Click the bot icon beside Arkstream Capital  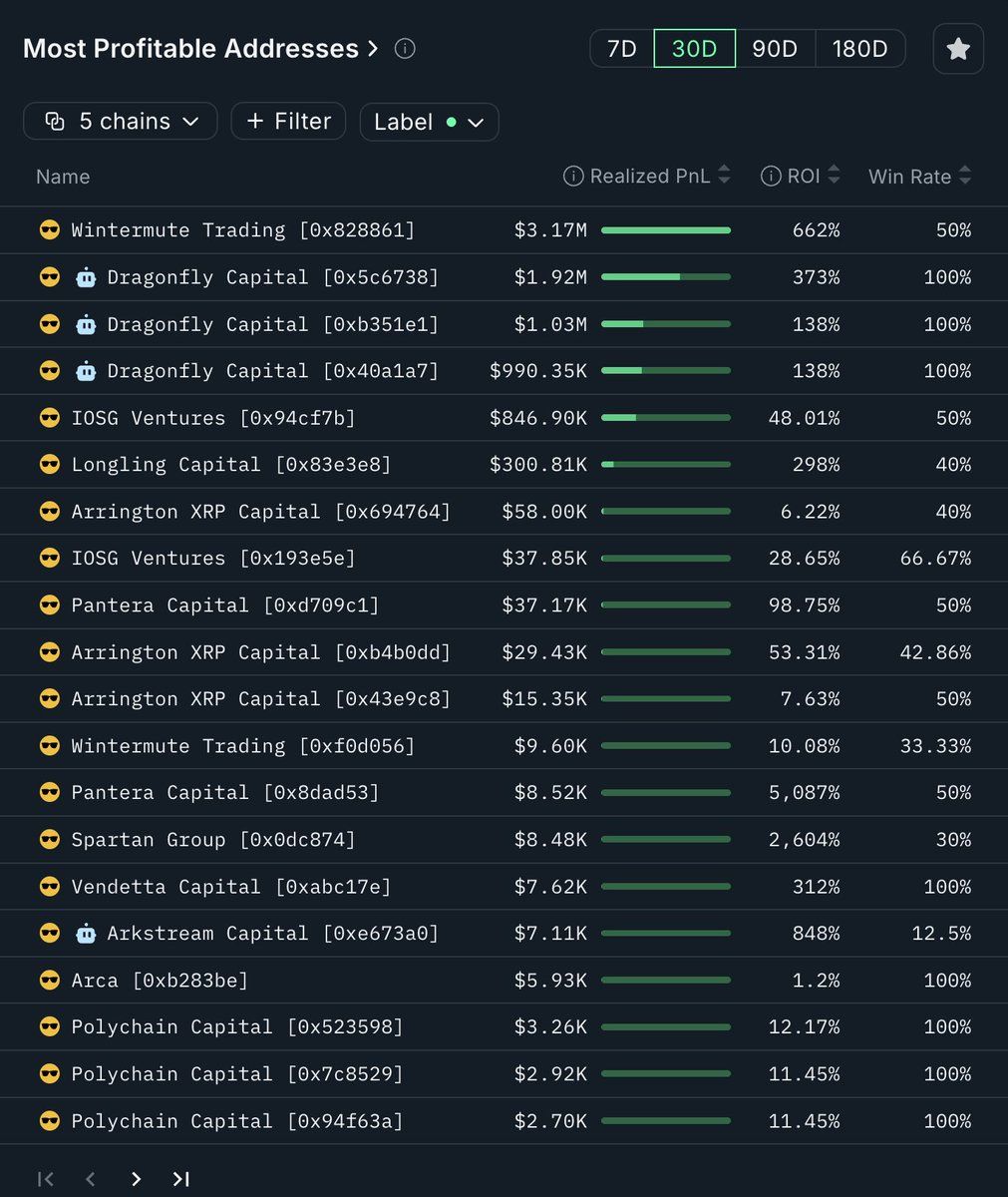pyautogui.click(x=86, y=933)
